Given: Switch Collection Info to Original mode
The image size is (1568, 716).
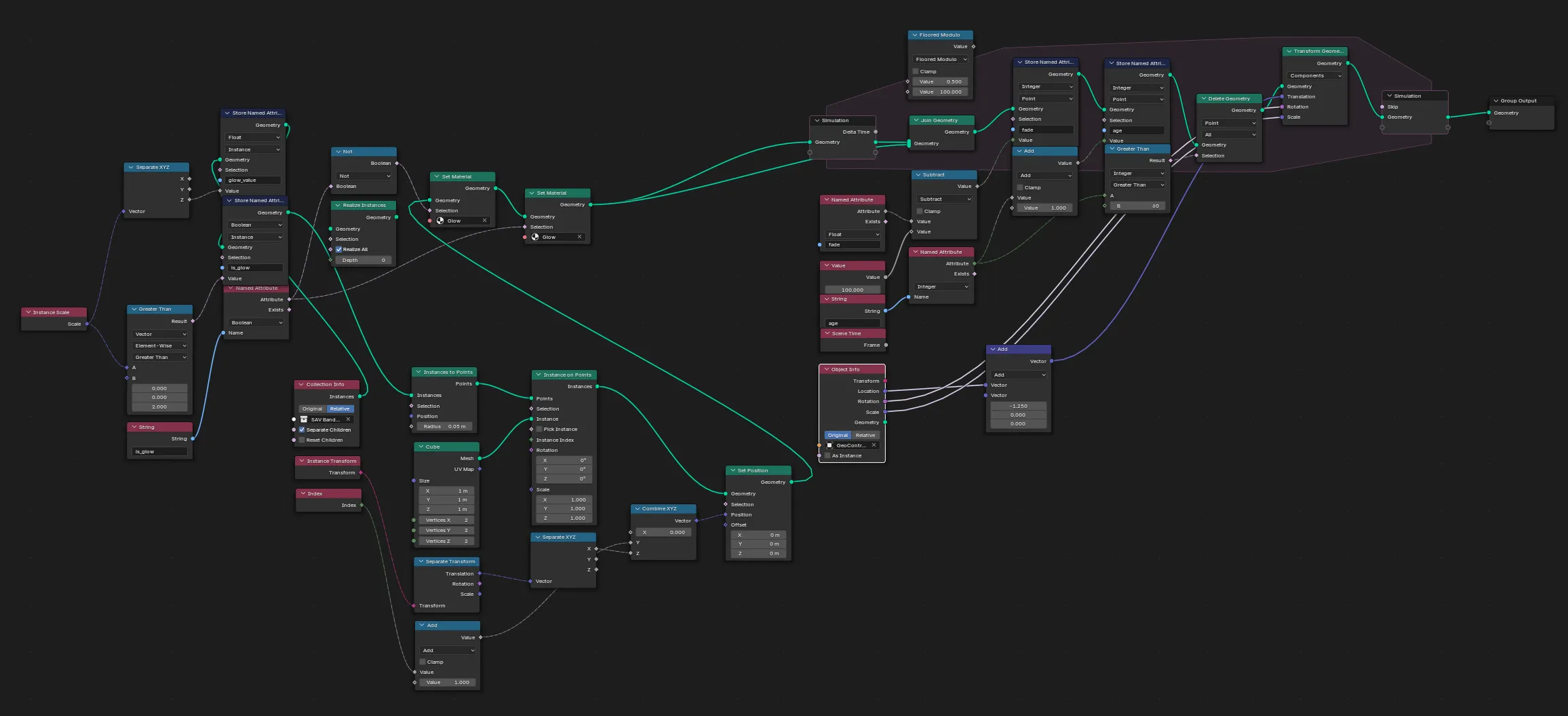Looking at the screenshot, I should tap(312, 409).
